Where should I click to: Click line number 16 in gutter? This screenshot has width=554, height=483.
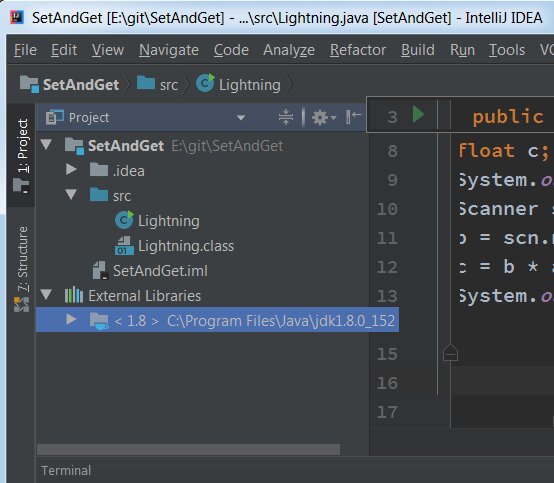click(x=387, y=383)
